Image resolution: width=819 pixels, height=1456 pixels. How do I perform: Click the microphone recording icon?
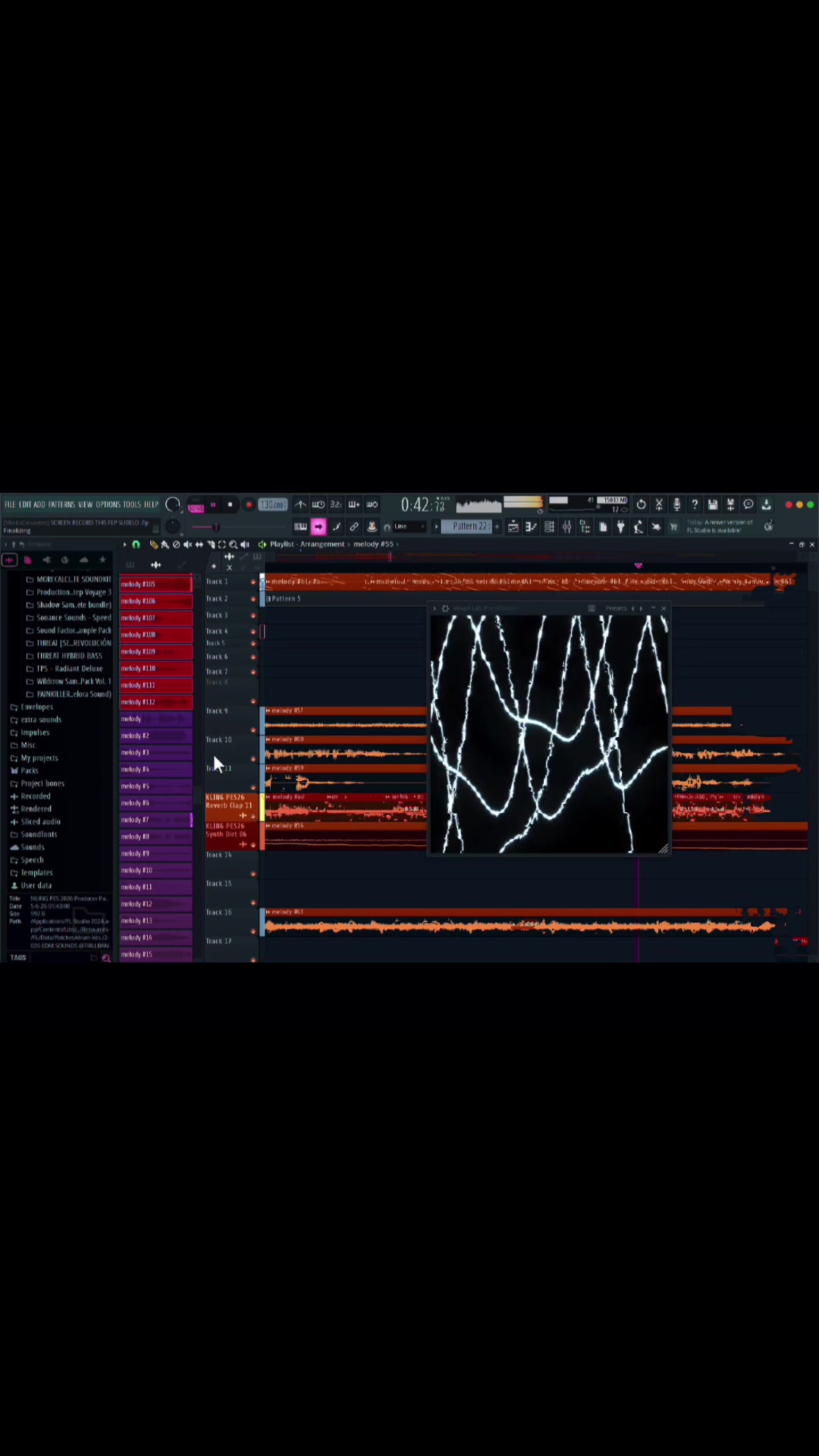(x=677, y=504)
